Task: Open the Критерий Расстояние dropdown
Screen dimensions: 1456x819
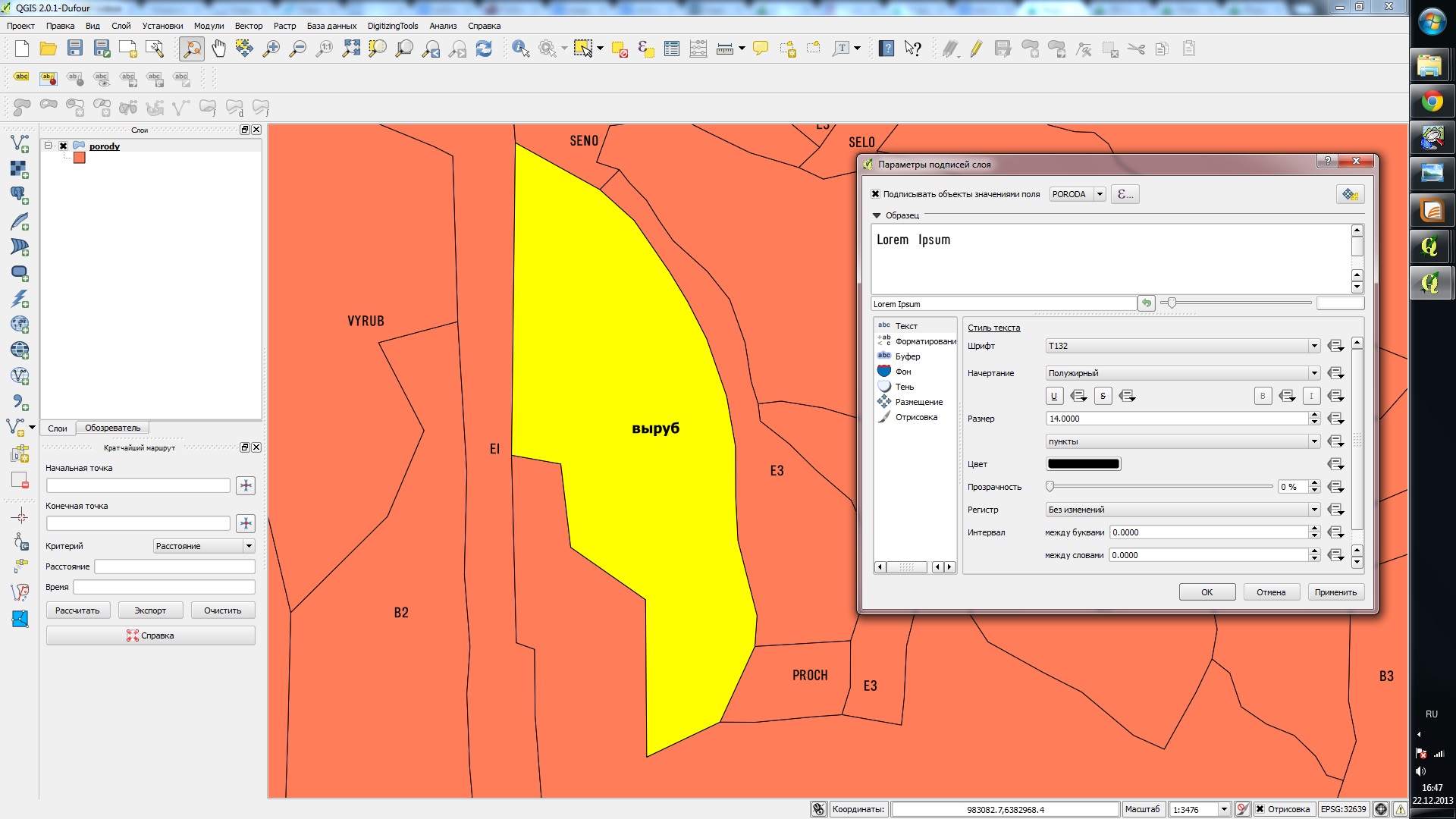Action: pyautogui.click(x=248, y=546)
